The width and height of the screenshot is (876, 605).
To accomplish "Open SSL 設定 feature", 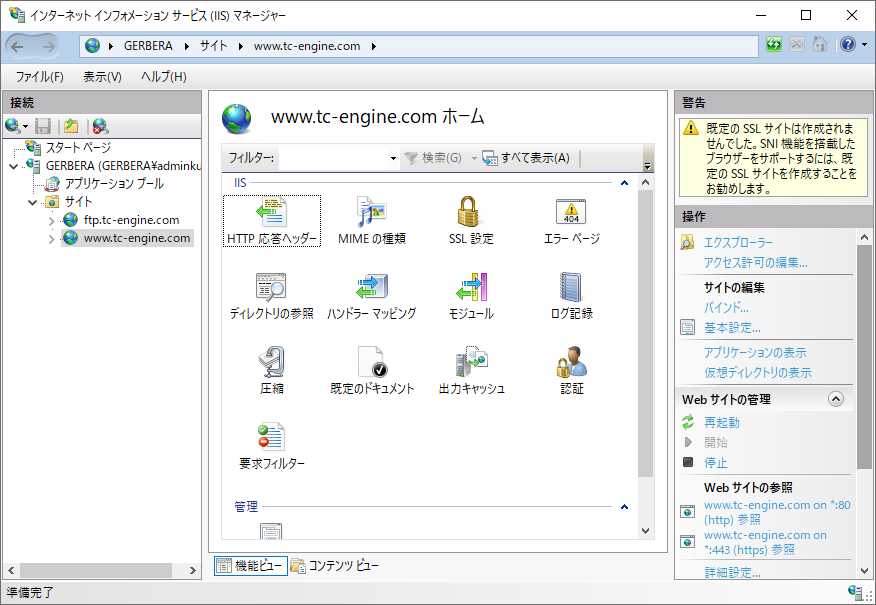I will [471, 221].
